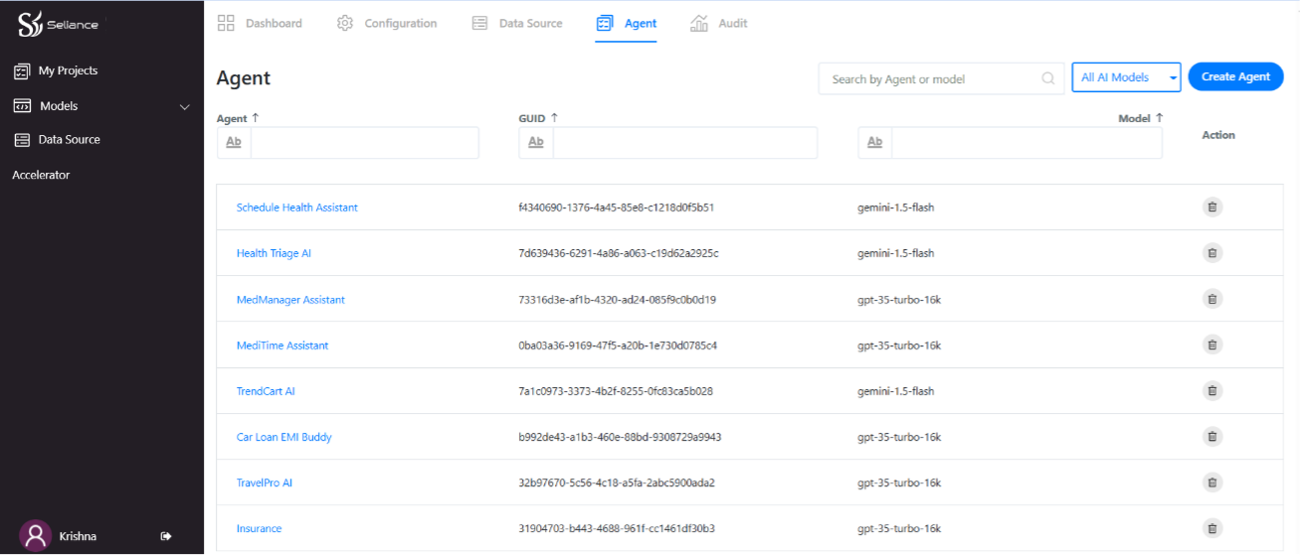Delete the MedManager Assistant agent
The width and height of the screenshot is (1304, 559).
pyautogui.click(x=1212, y=299)
